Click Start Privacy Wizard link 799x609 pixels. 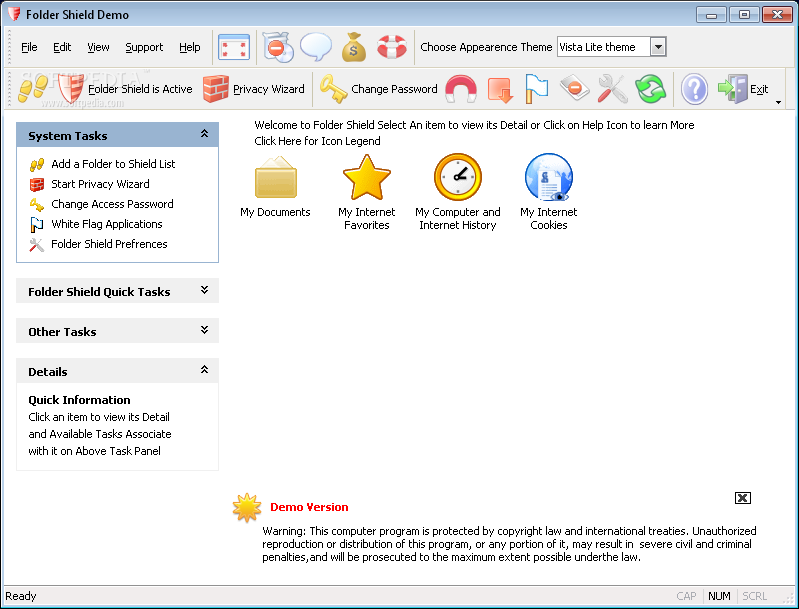coord(100,184)
